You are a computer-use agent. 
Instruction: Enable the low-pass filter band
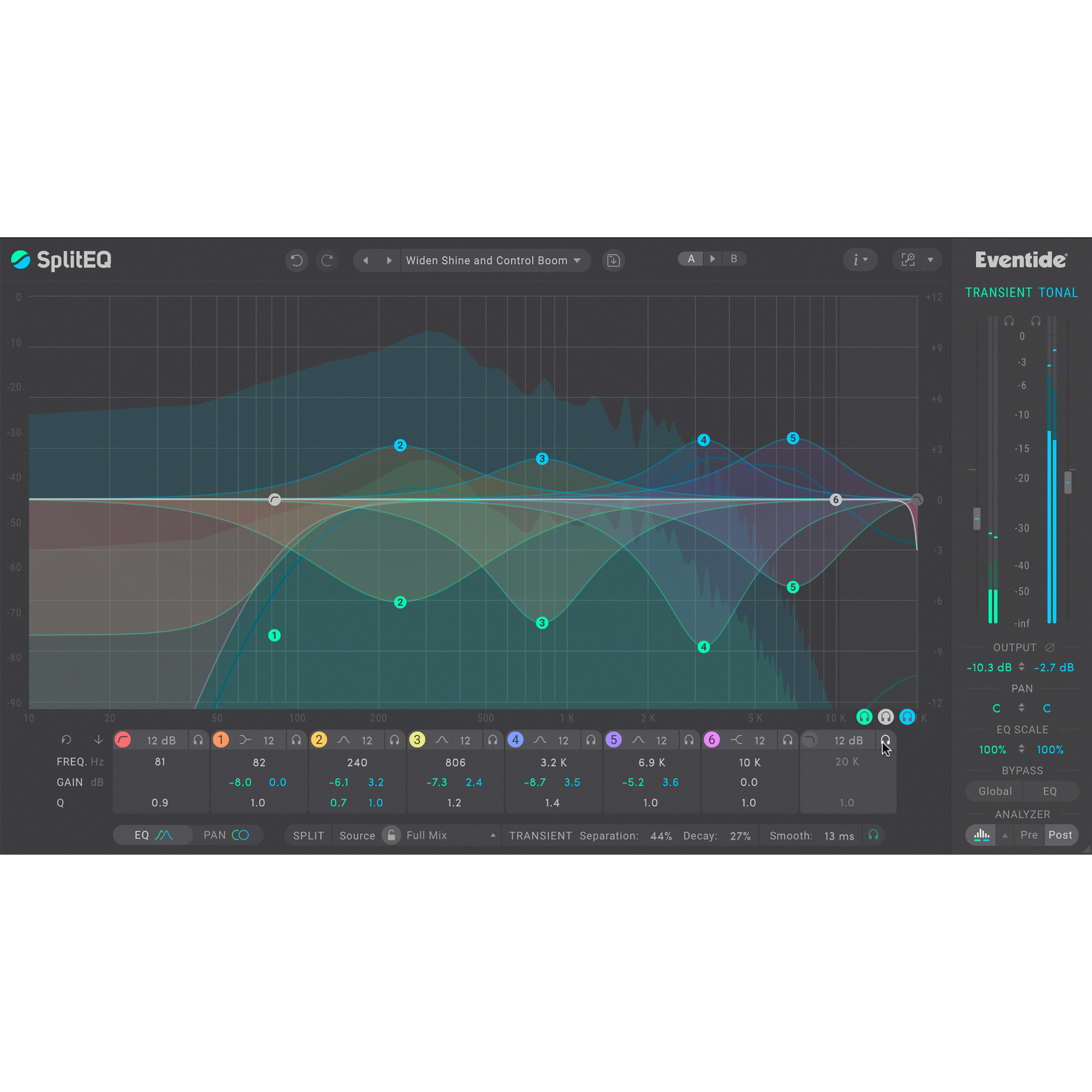coord(810,740)
